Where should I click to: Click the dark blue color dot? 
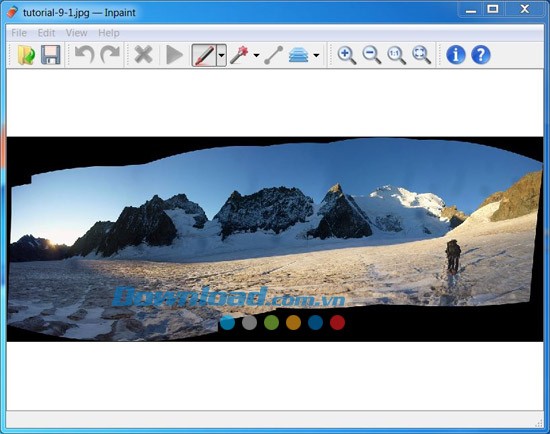click(315, 322)
